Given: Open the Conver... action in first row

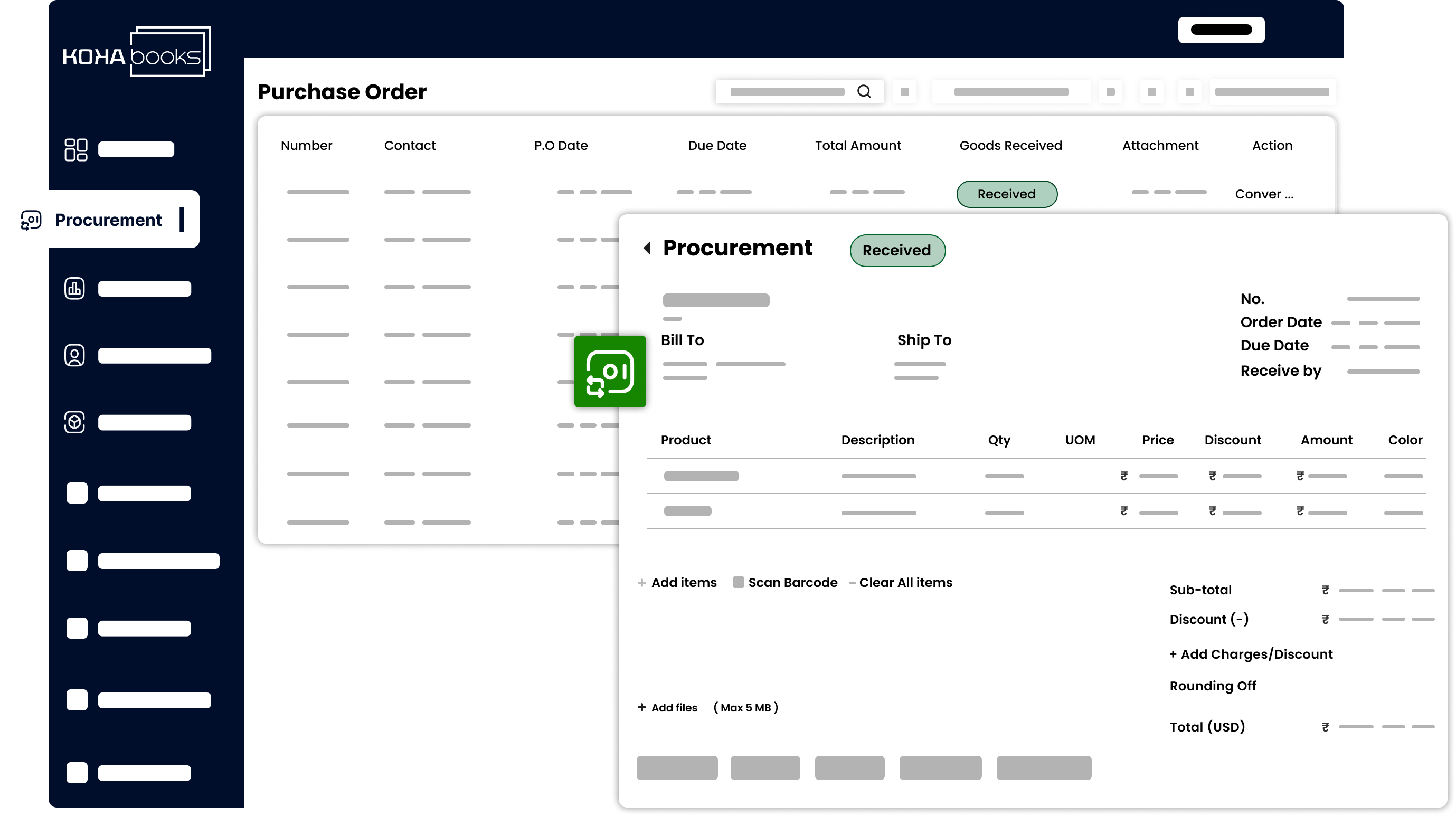Looking at the screenshot, I should point(1264,194).
